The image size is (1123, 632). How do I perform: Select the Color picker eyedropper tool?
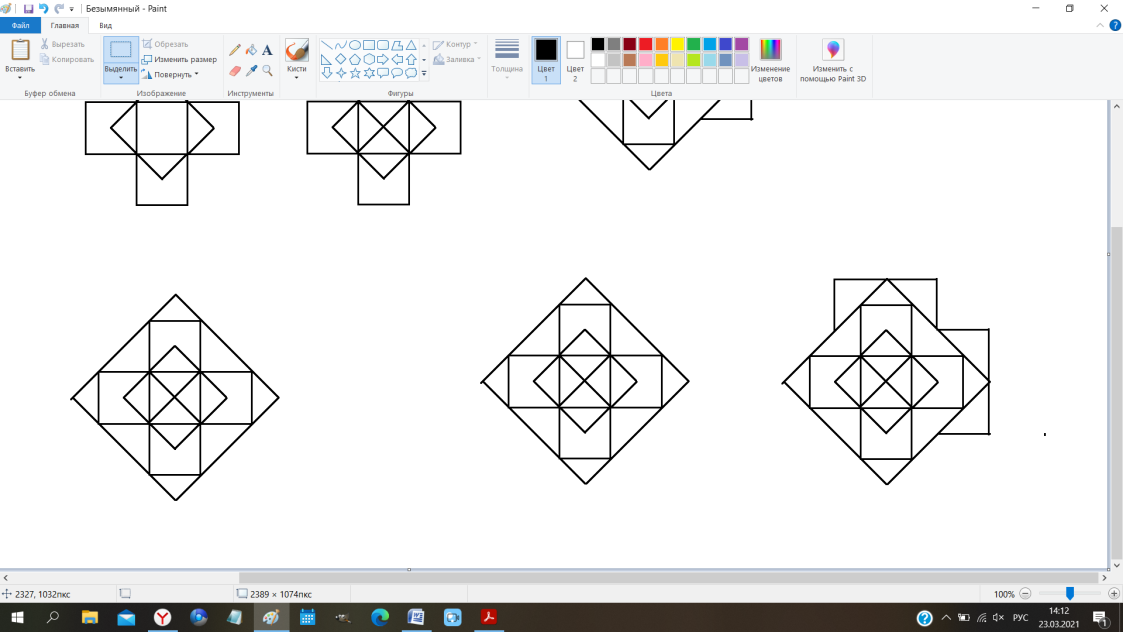coord(251,71)
